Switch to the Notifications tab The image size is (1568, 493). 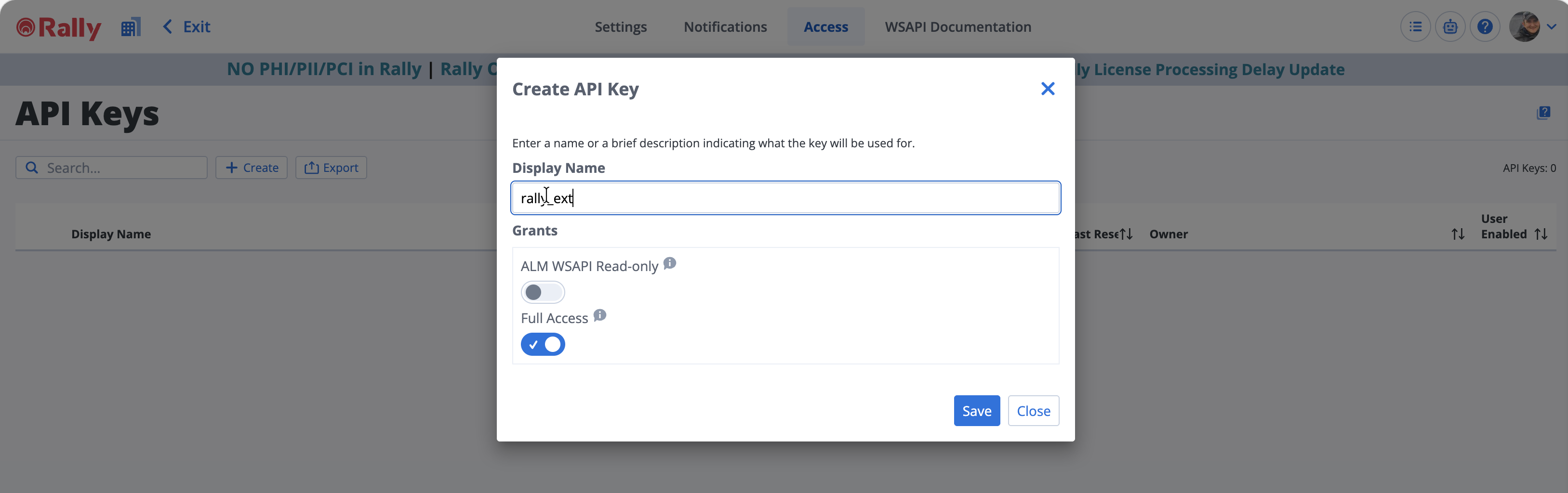click(725, 27)
